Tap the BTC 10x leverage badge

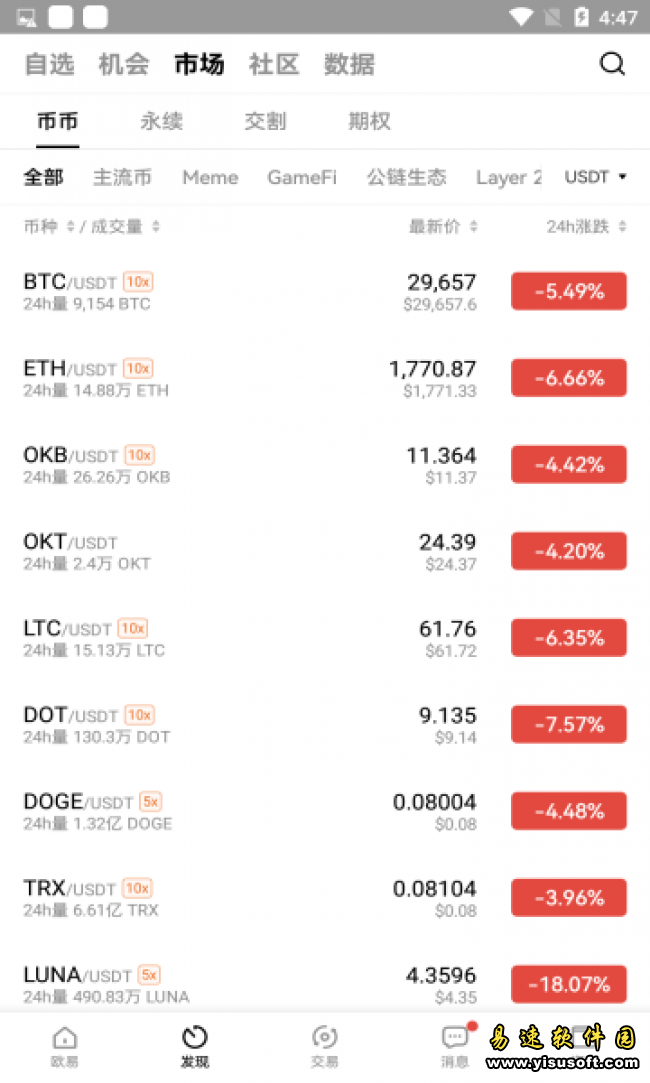click(138, 282)
